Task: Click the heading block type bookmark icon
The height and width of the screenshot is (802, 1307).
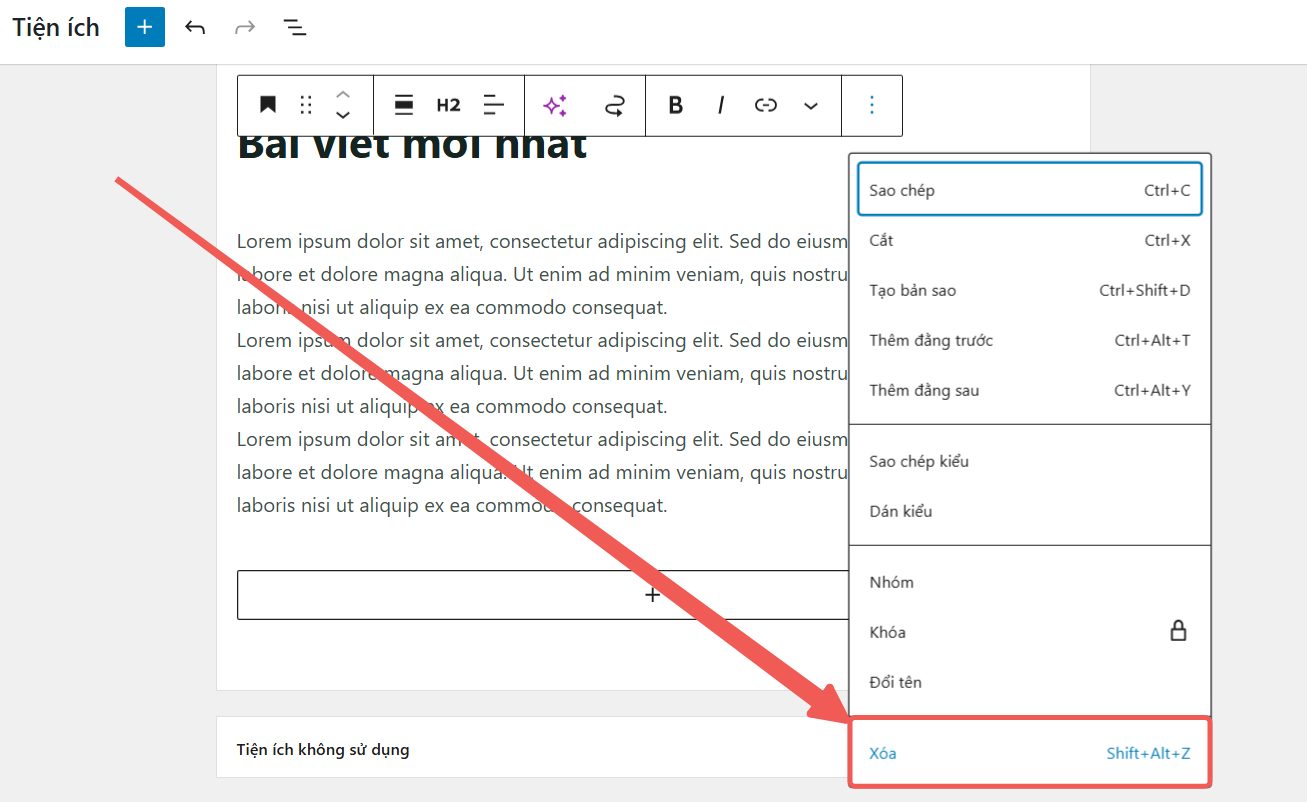Action: (x=267, y=105)
